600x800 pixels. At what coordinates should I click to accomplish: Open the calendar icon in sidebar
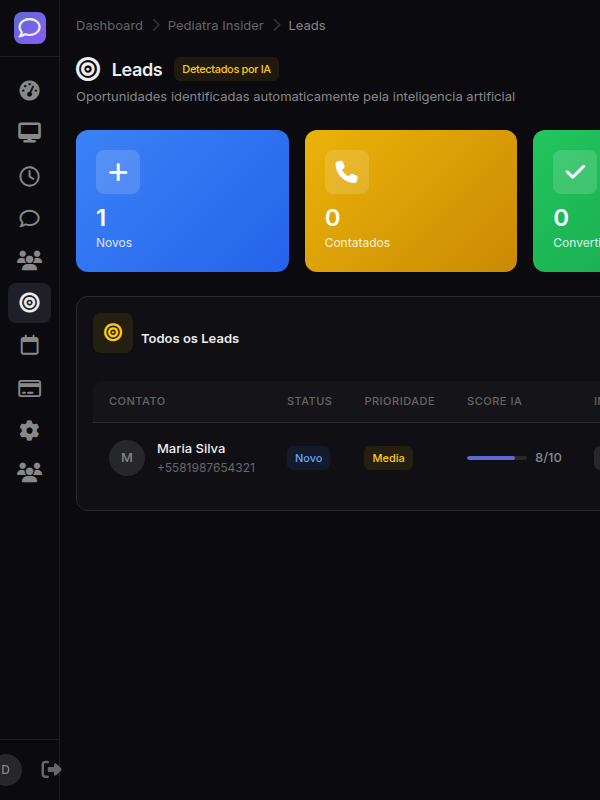click(x=30, y=345)
